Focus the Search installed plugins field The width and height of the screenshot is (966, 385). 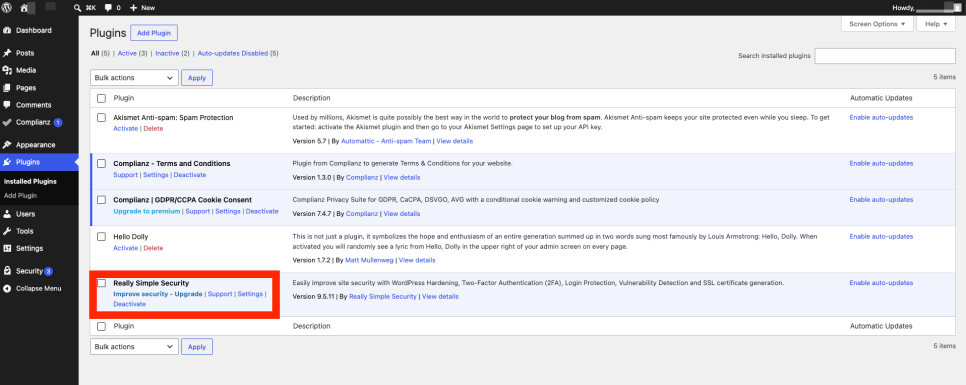(885, 55)
